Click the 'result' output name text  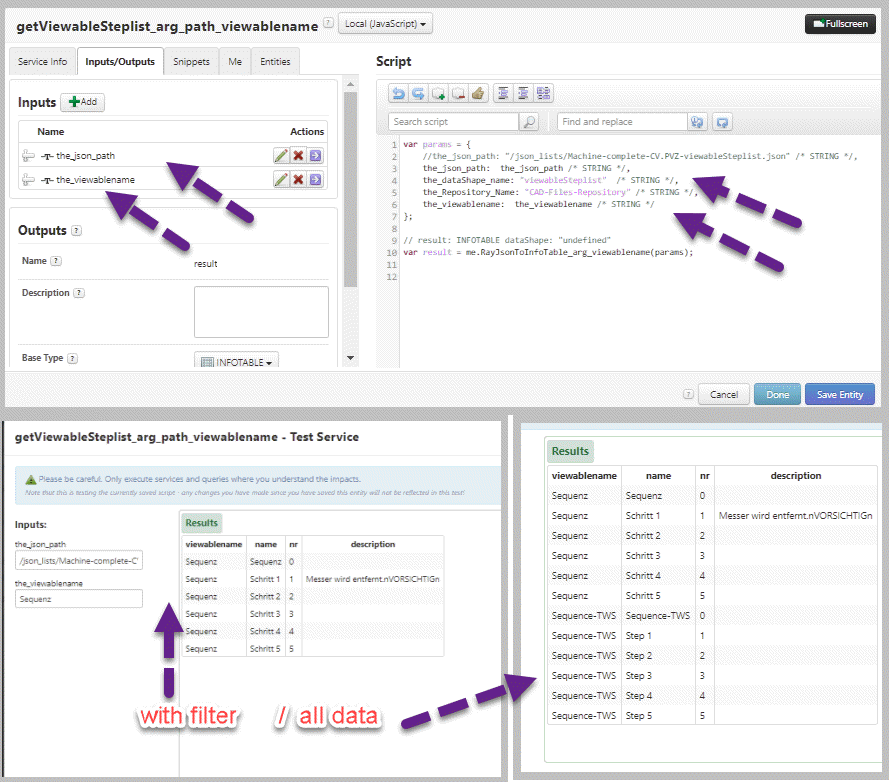coord(205,264)
